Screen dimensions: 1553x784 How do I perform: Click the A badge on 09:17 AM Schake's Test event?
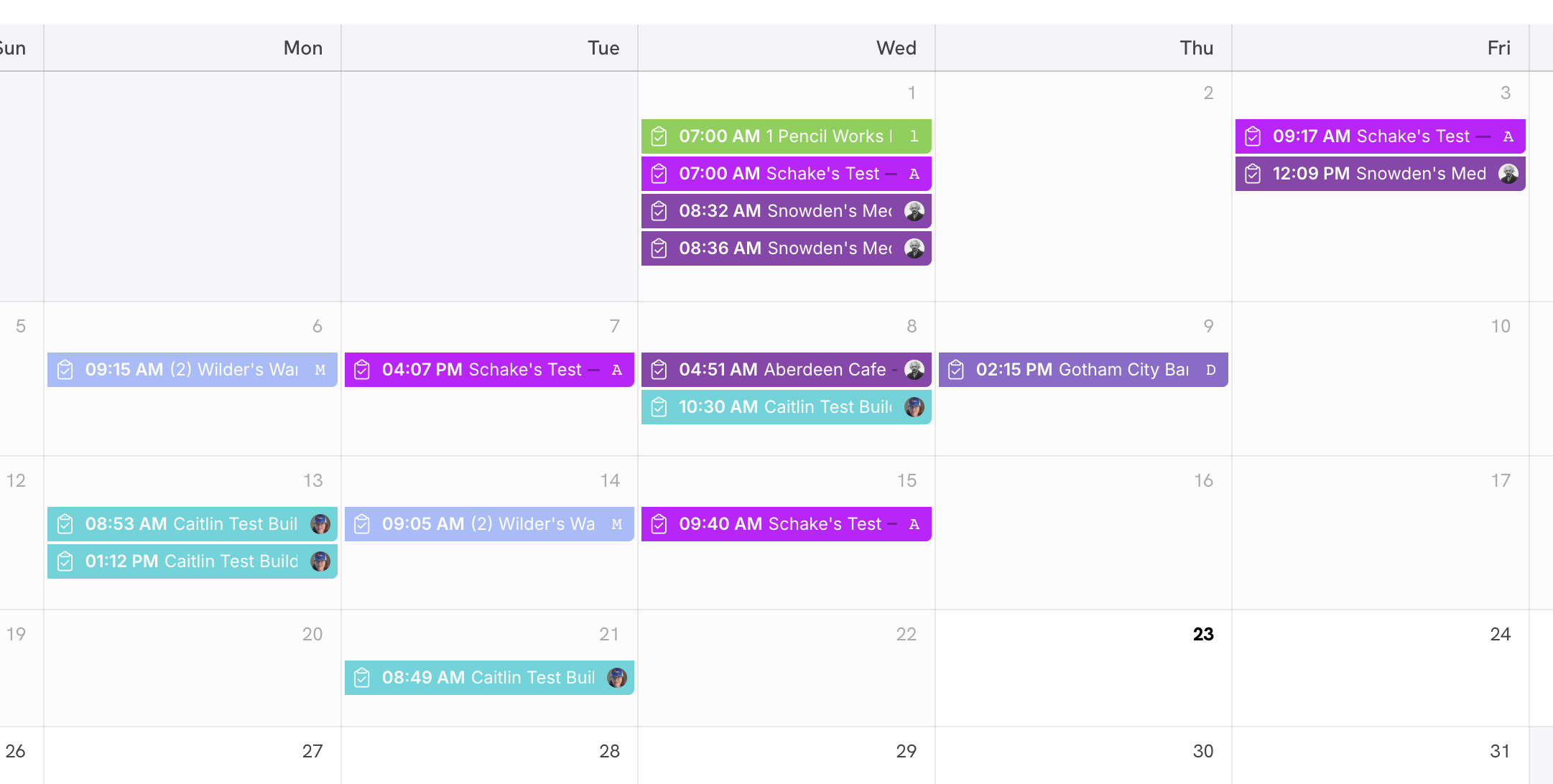coord(1508,136)
